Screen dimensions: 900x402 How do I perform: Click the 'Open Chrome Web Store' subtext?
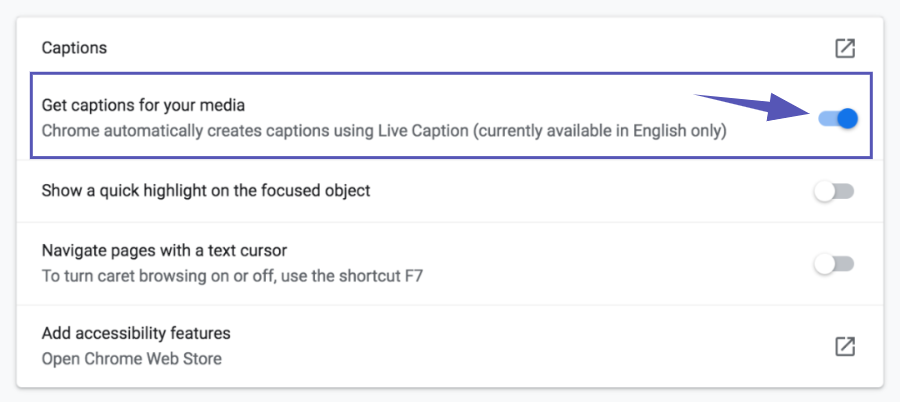tap(131, 358)
